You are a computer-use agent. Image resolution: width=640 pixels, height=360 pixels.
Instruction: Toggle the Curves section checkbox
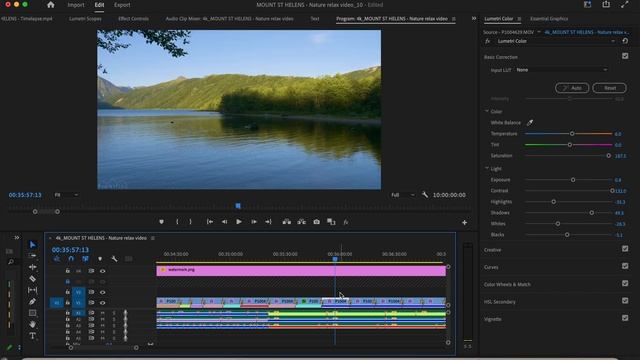[625, 266]
